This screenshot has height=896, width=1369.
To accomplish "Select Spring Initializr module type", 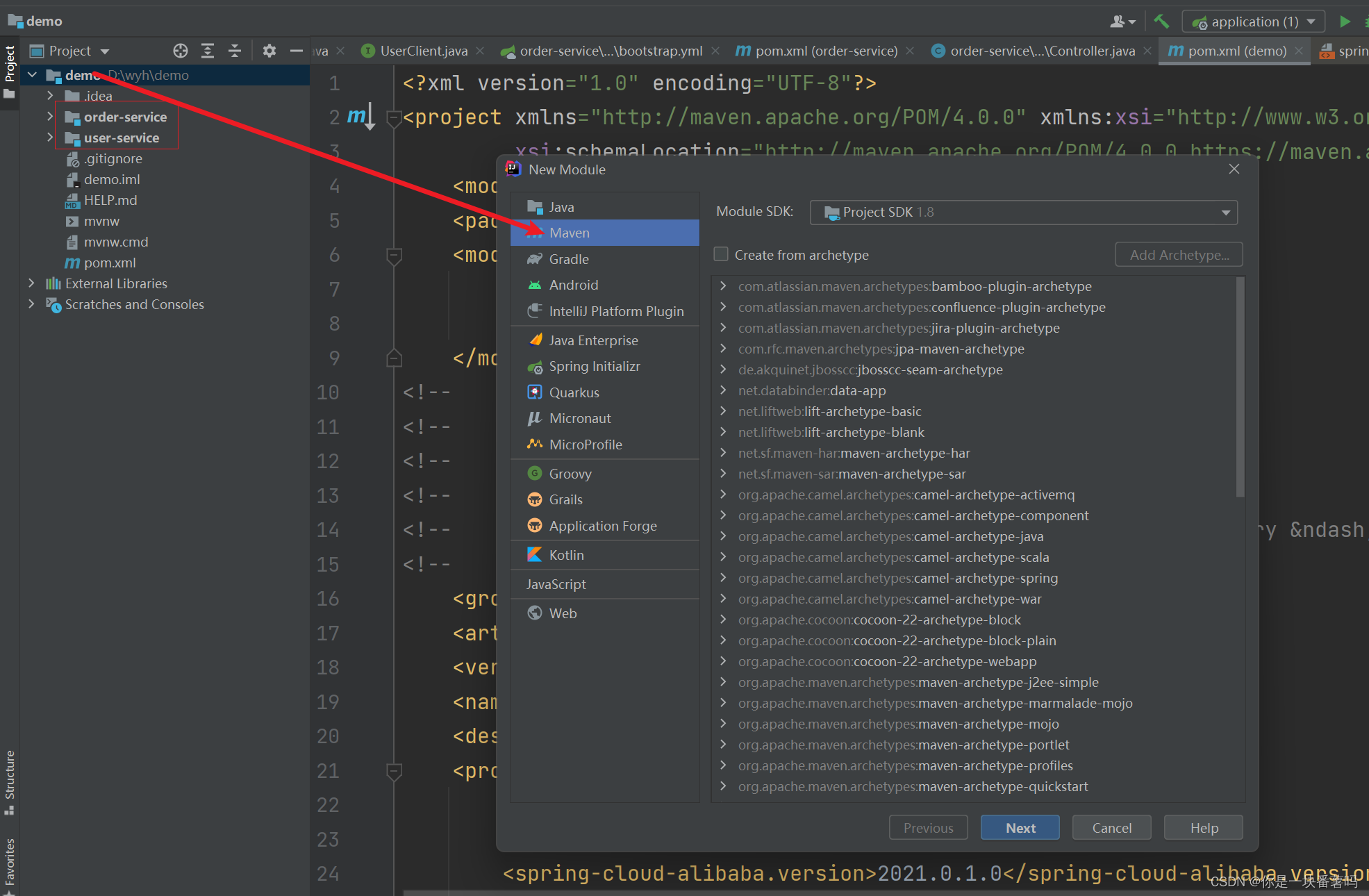I will [594, 366].
